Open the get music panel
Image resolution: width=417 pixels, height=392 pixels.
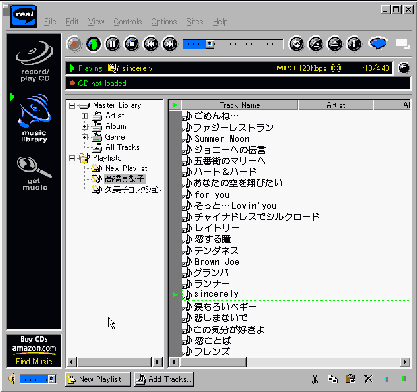click(x=34, y=173)
